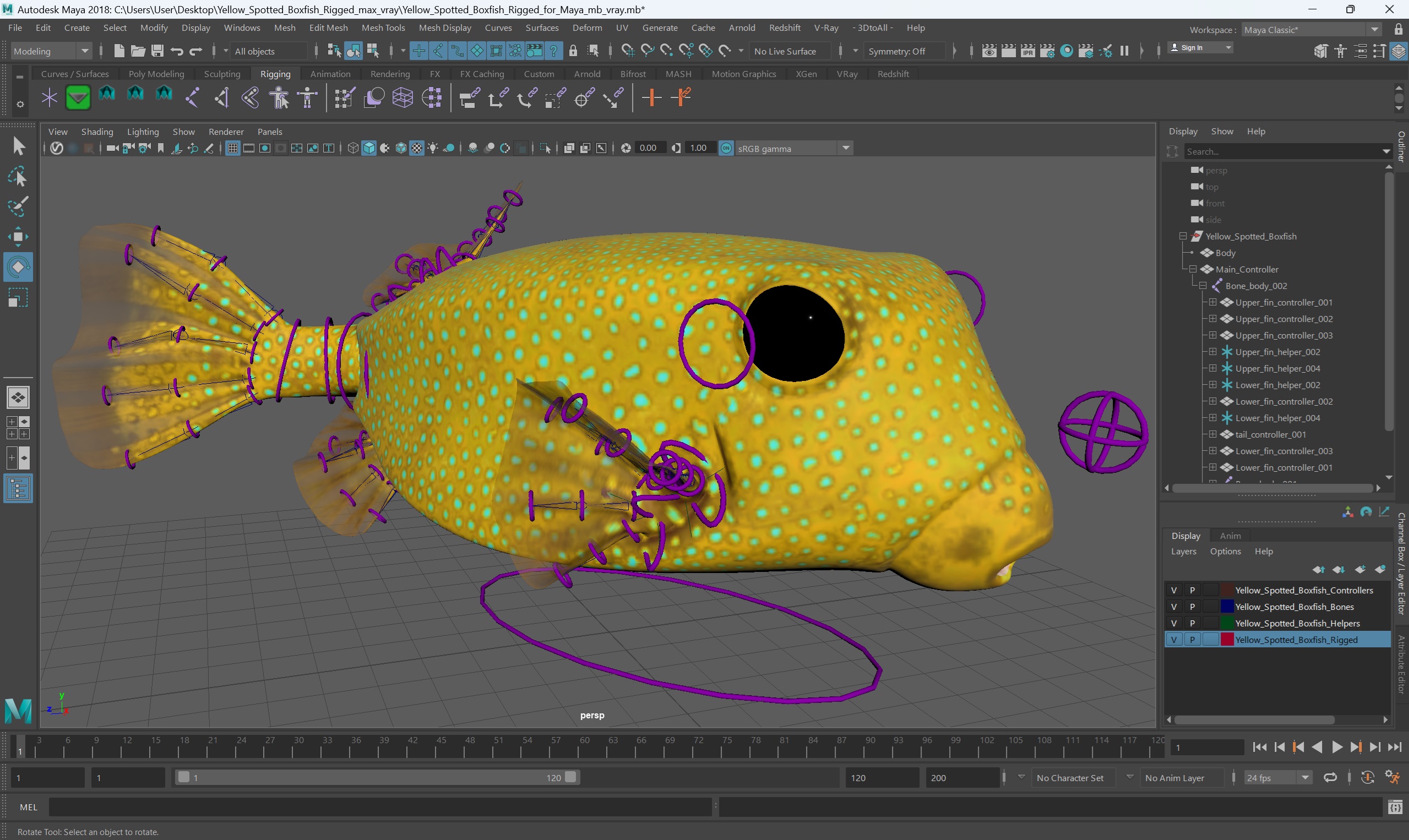Click the Outliner search field
The height and width of the screenshot is (840, 1409).
1287,151
